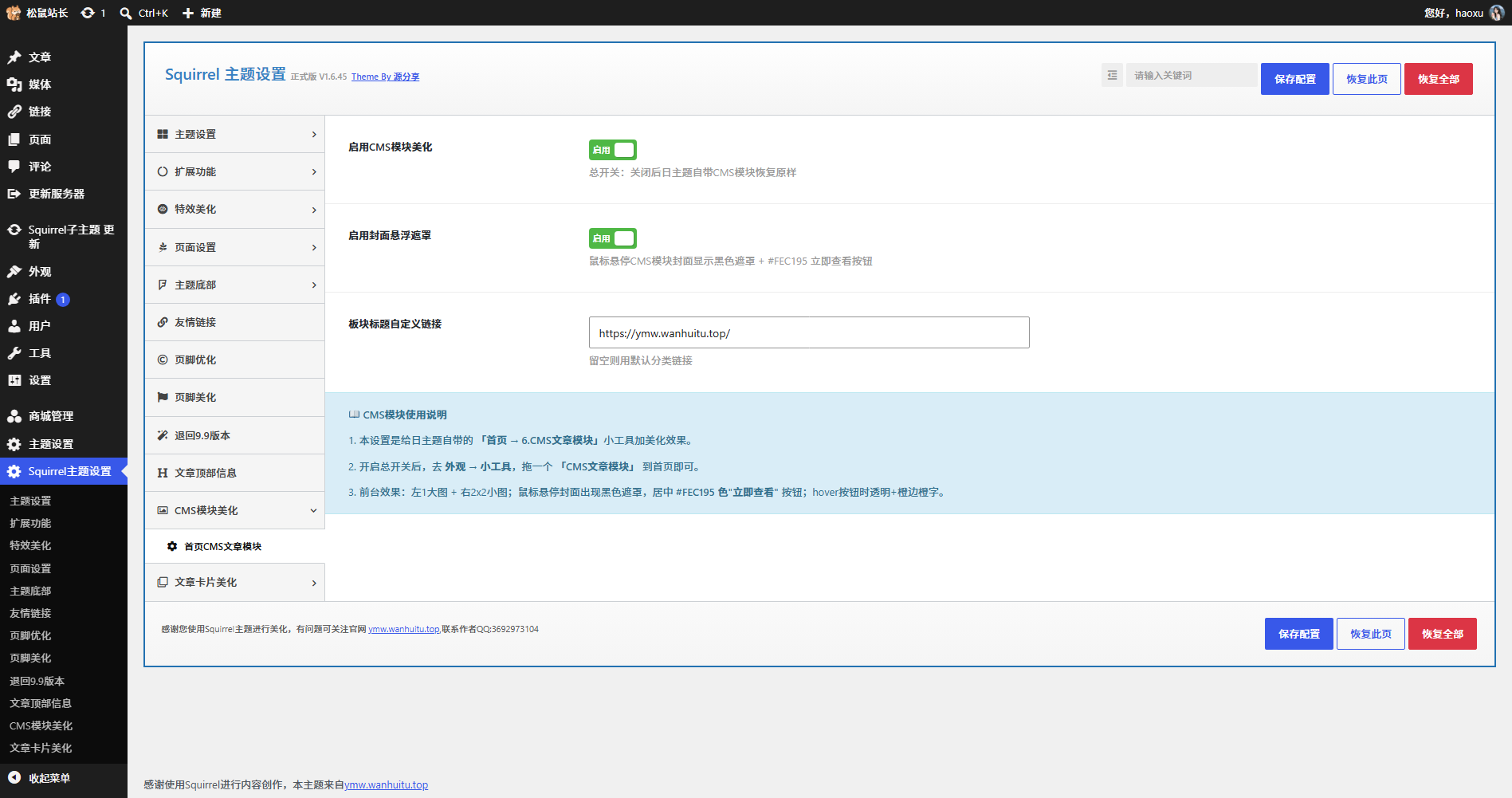Expand the 主题设置 panel section

click(235, 134)
